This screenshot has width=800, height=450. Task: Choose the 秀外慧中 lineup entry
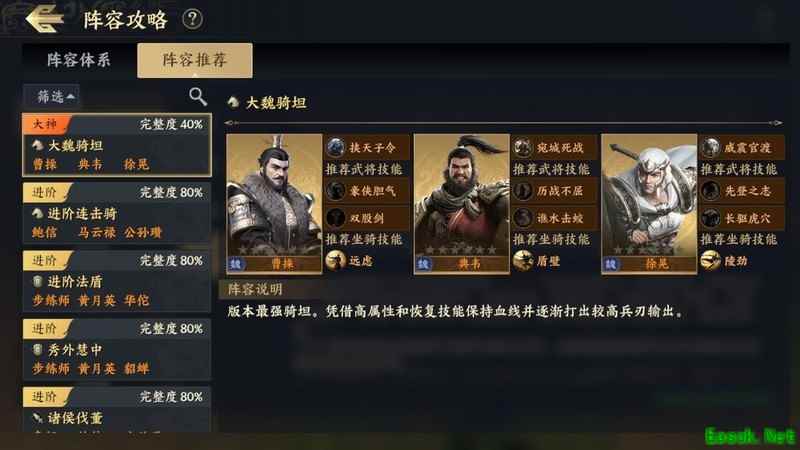pyautogui.click(x=117, y=349)
